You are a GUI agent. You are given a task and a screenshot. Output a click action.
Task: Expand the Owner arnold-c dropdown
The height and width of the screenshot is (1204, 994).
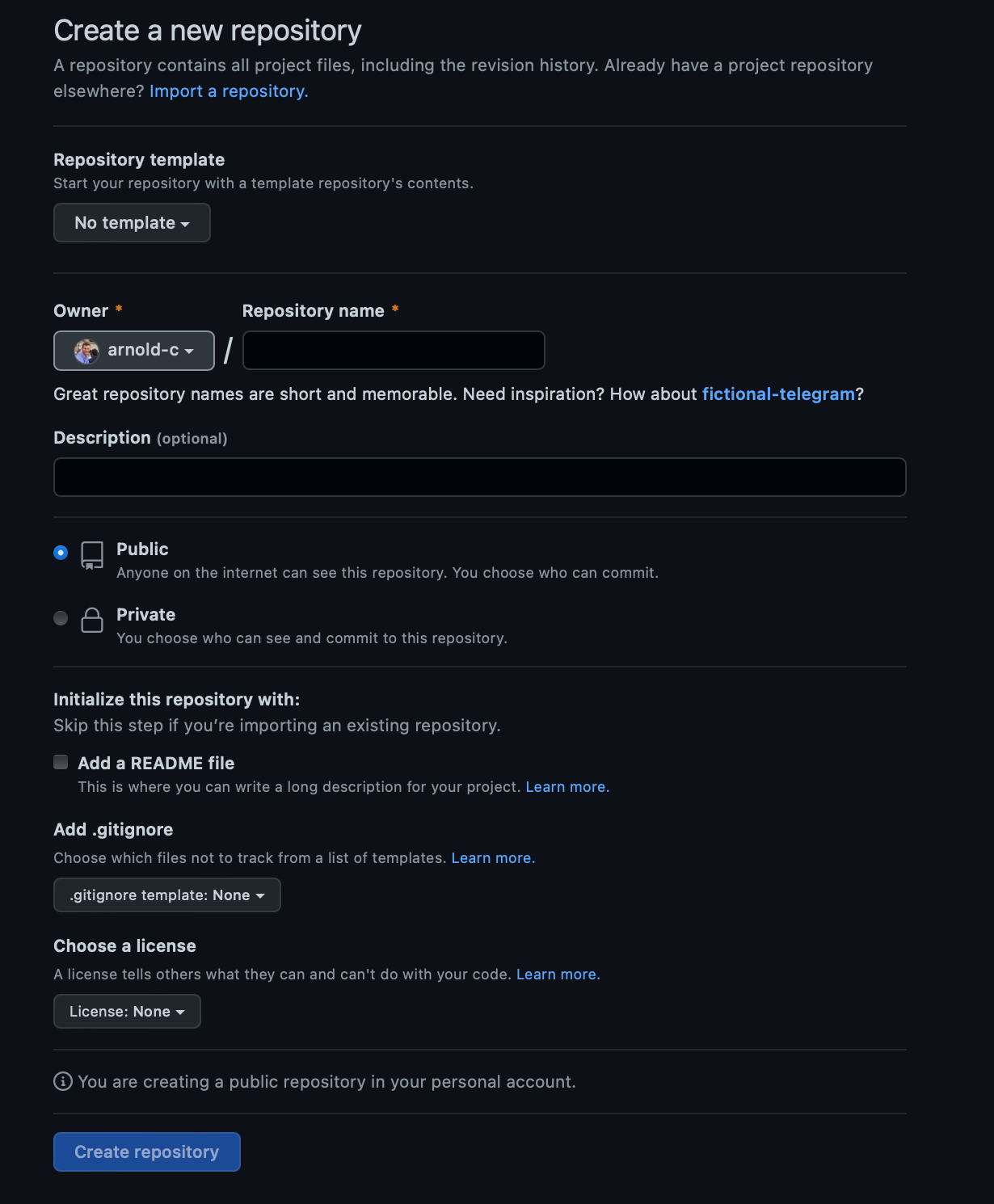tap(134, 351)
